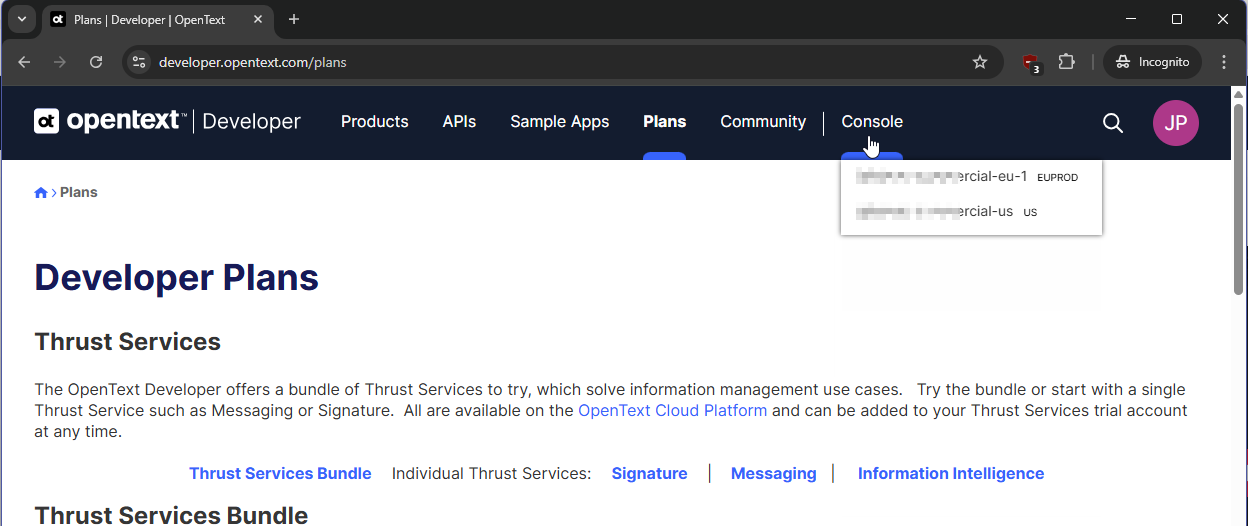
Task: View site information icon in address bar
Action: coord(140,62)
